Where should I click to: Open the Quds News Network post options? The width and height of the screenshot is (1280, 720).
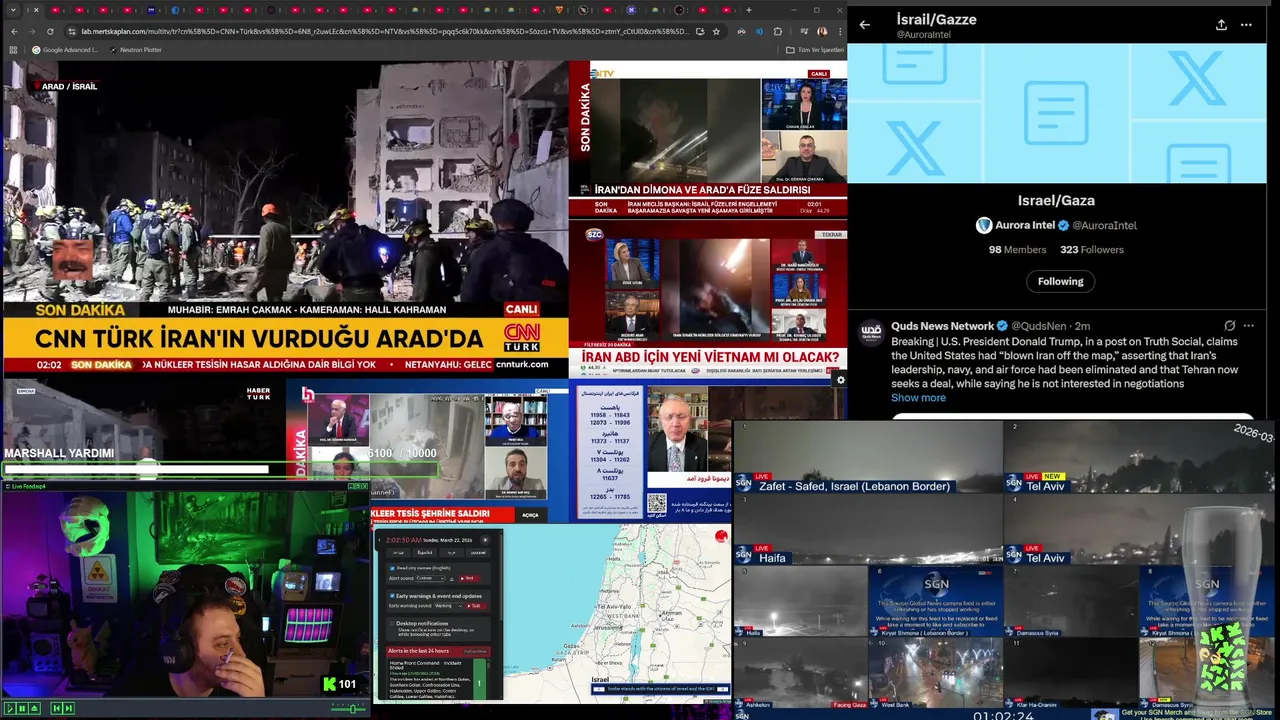[1248, 326]
